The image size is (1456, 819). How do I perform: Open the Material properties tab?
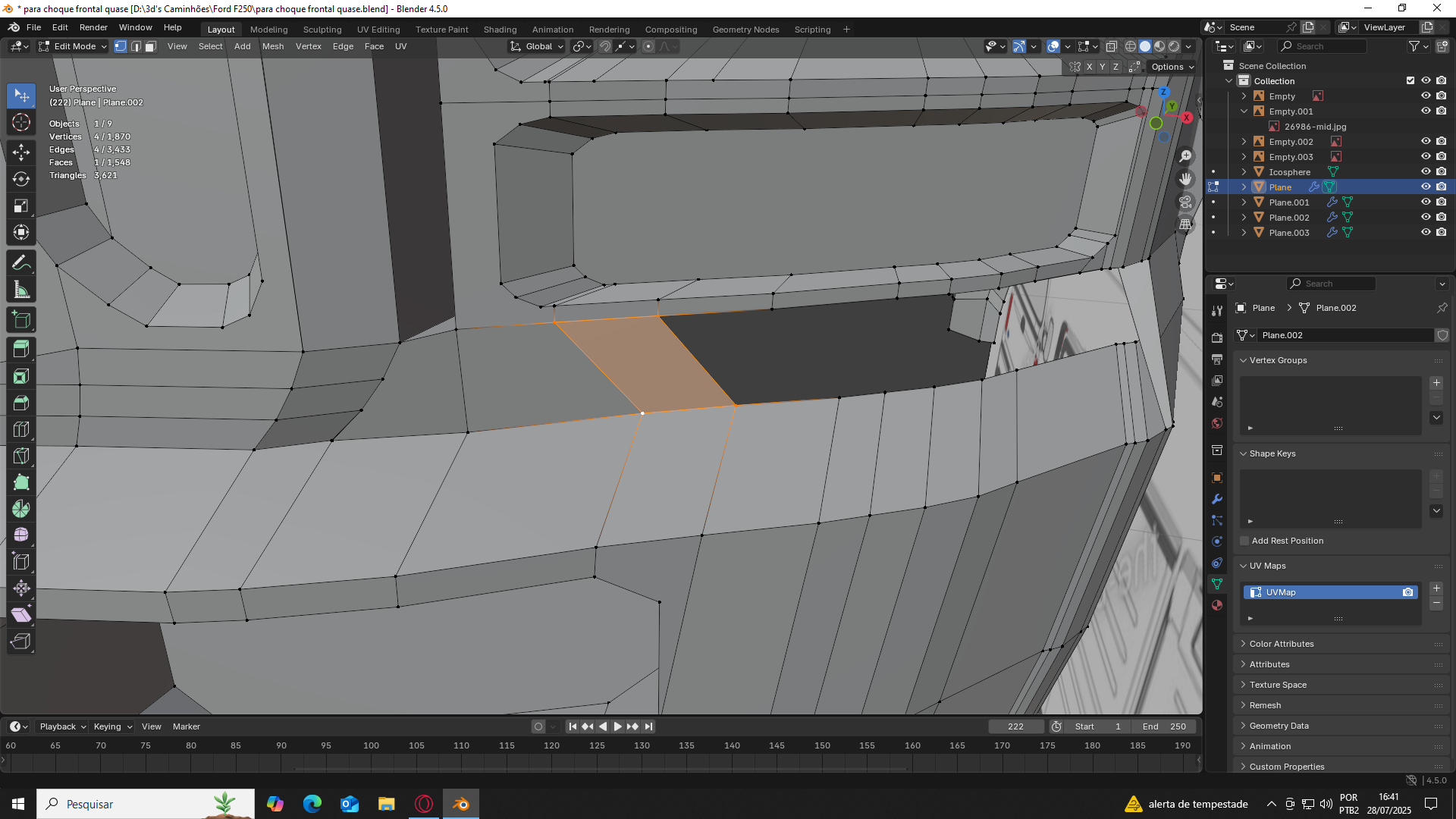click(1217, 605)
